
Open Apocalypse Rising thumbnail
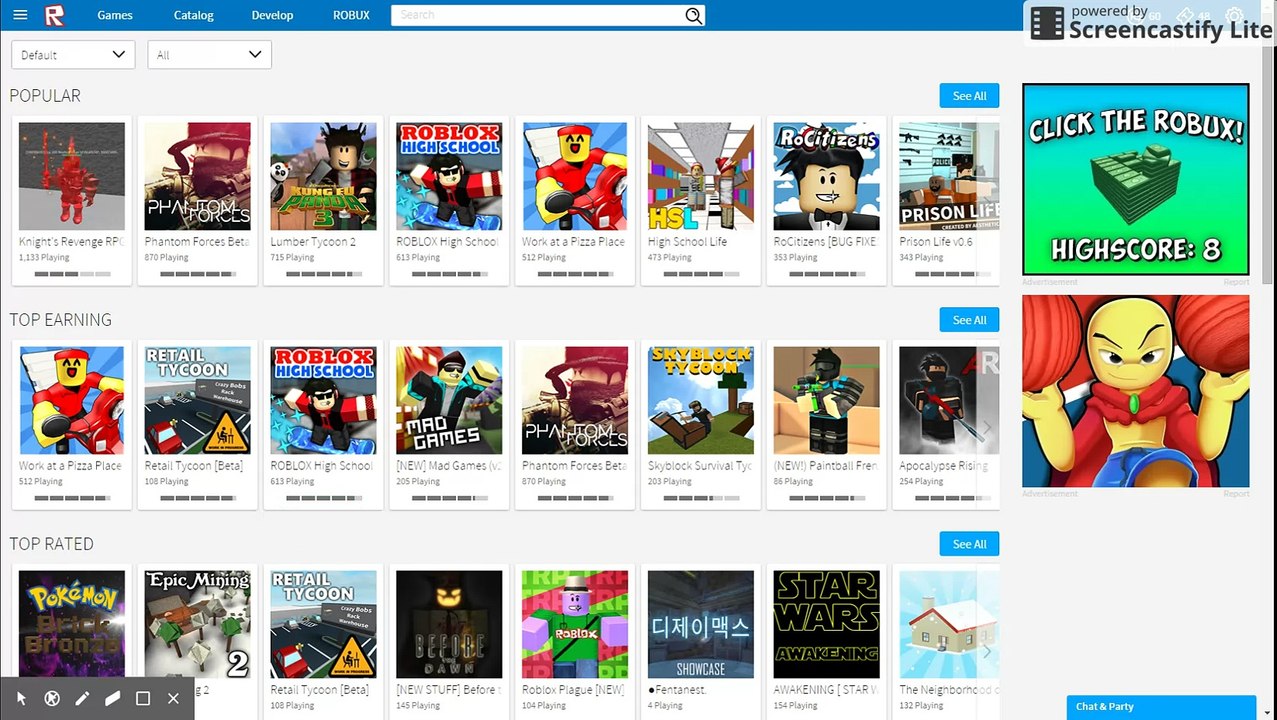click(949, 400)
